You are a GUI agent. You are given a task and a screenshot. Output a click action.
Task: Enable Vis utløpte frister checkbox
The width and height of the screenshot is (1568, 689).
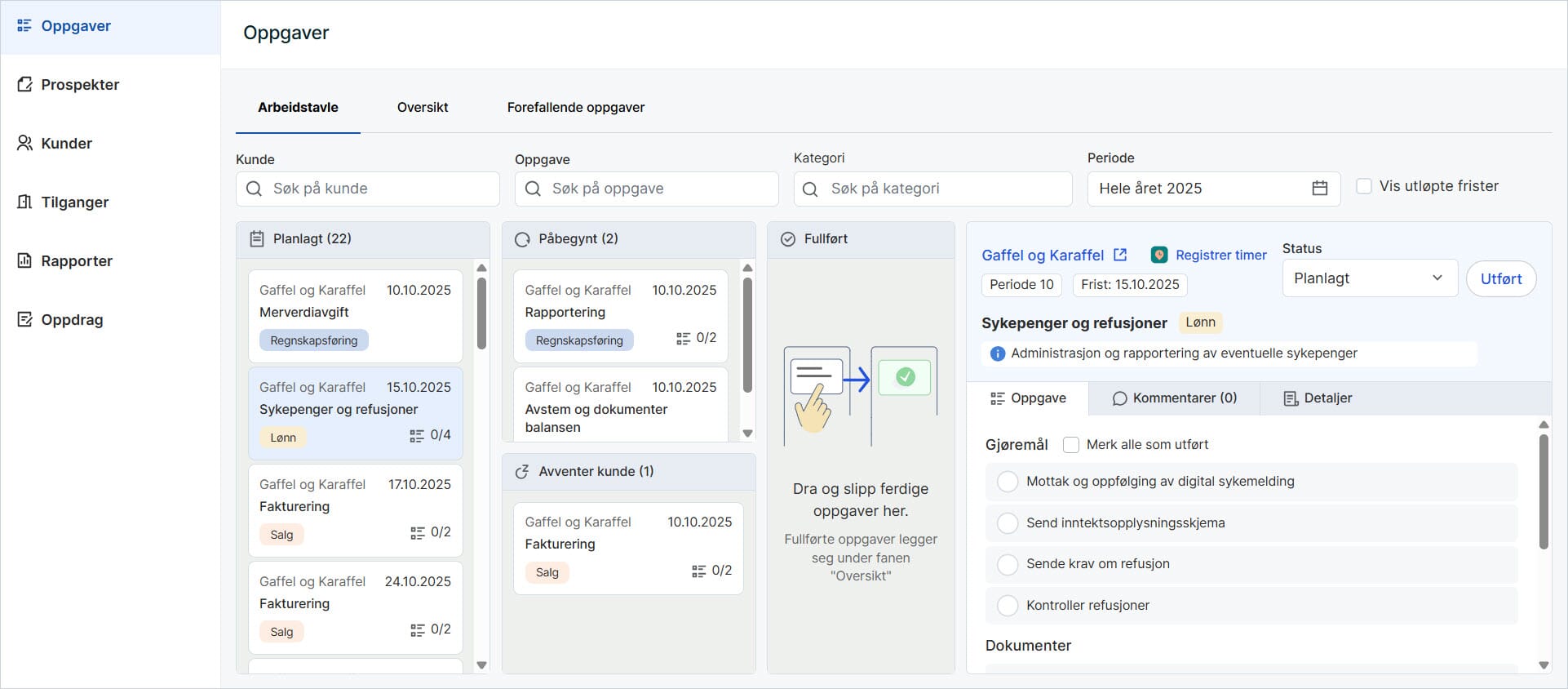pos(1363,186)
